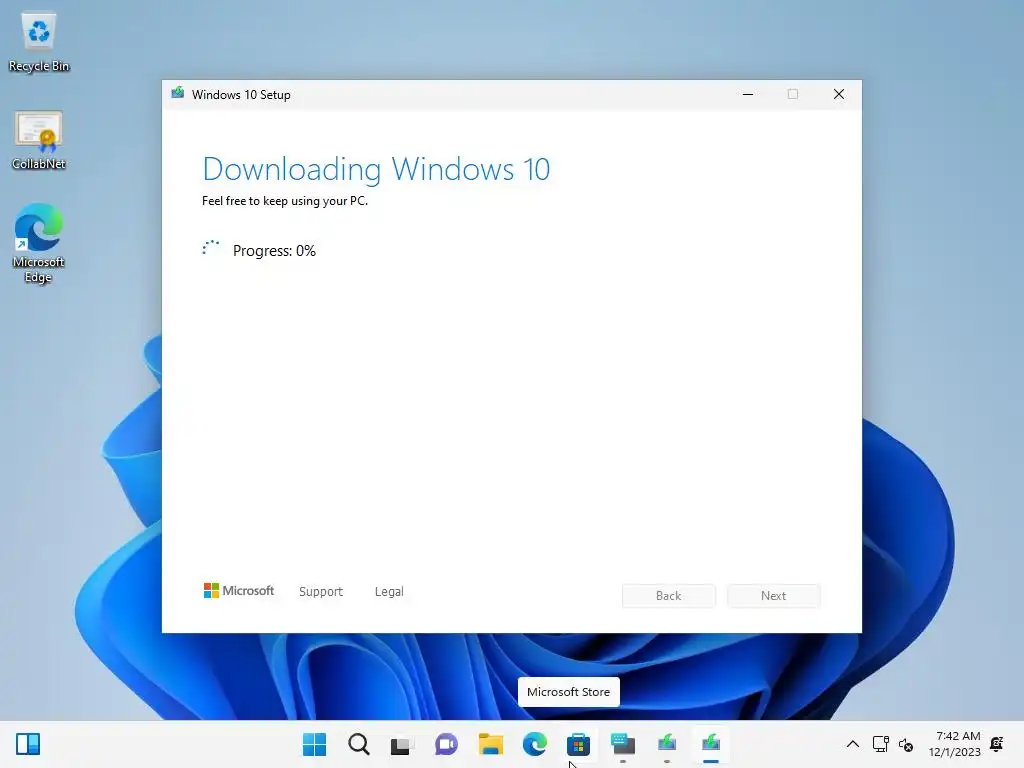Click the Windows 10 Setup title bar icon
This screenshot has height=768, width=1024.
(x=178, y=94)
